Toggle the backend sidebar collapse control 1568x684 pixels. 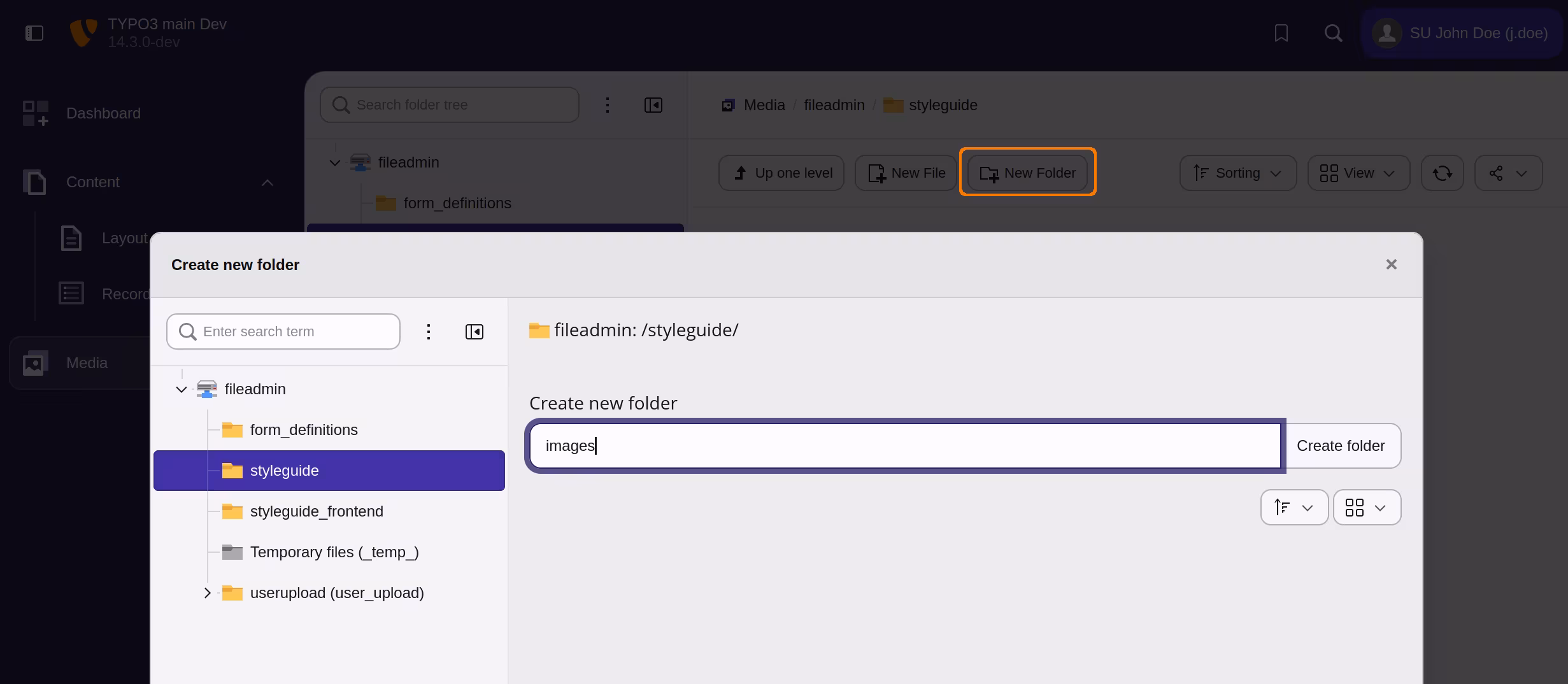coord(34,33)
